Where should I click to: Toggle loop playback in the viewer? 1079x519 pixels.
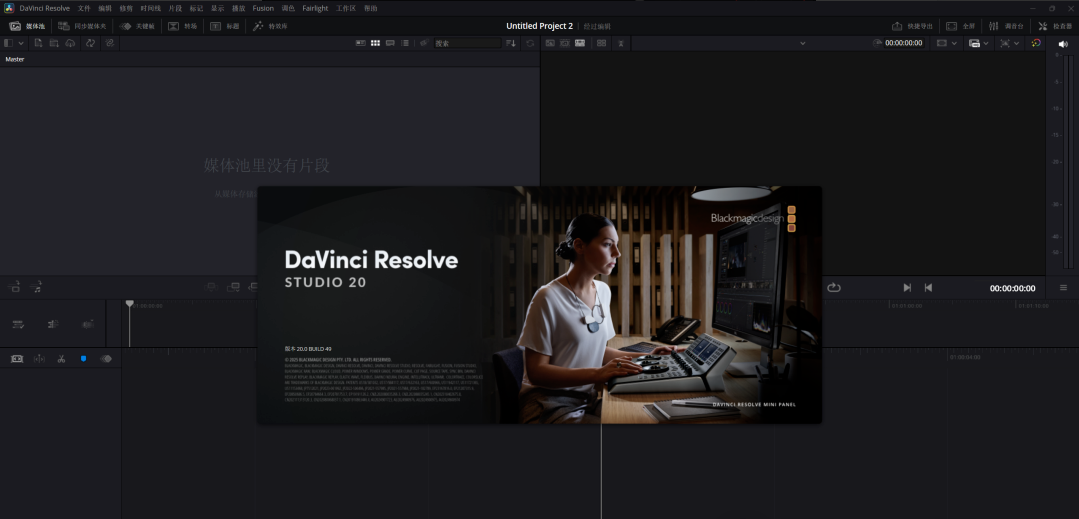coord(834,288)
